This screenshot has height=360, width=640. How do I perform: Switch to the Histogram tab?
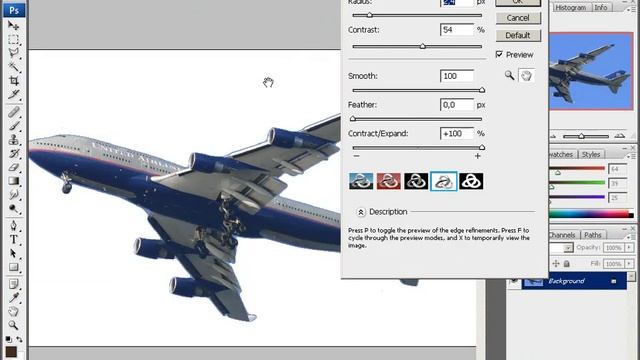pos(571,7)
